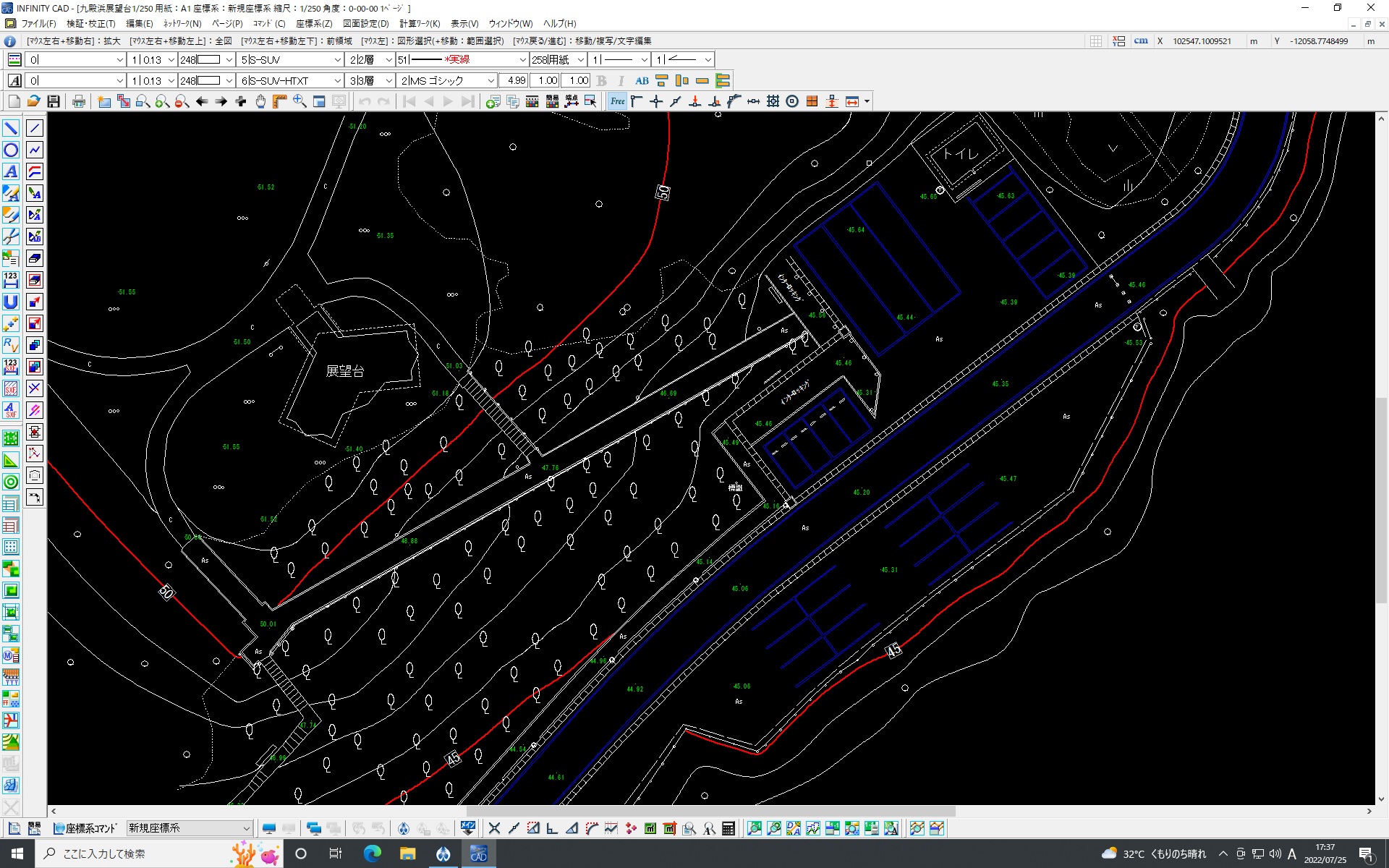1389x868 pixels.
Task: Open the simple color palette icon labeled 簡易
Action: (x=552, y=101)
